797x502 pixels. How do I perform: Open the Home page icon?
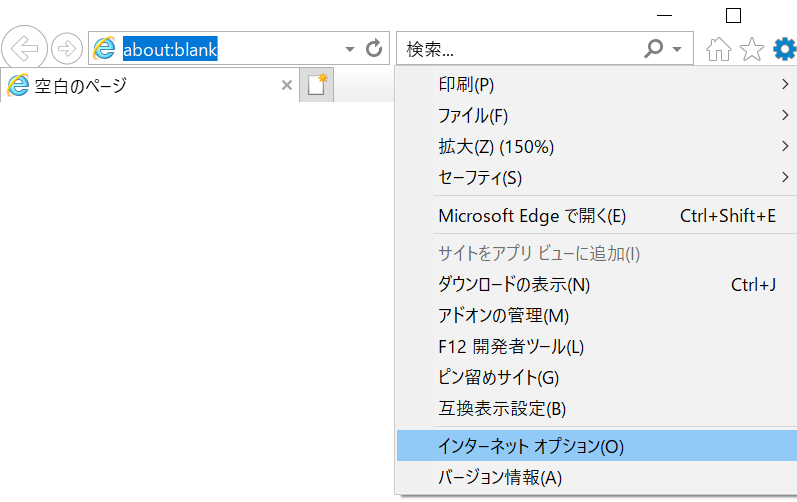coord(718,49)
